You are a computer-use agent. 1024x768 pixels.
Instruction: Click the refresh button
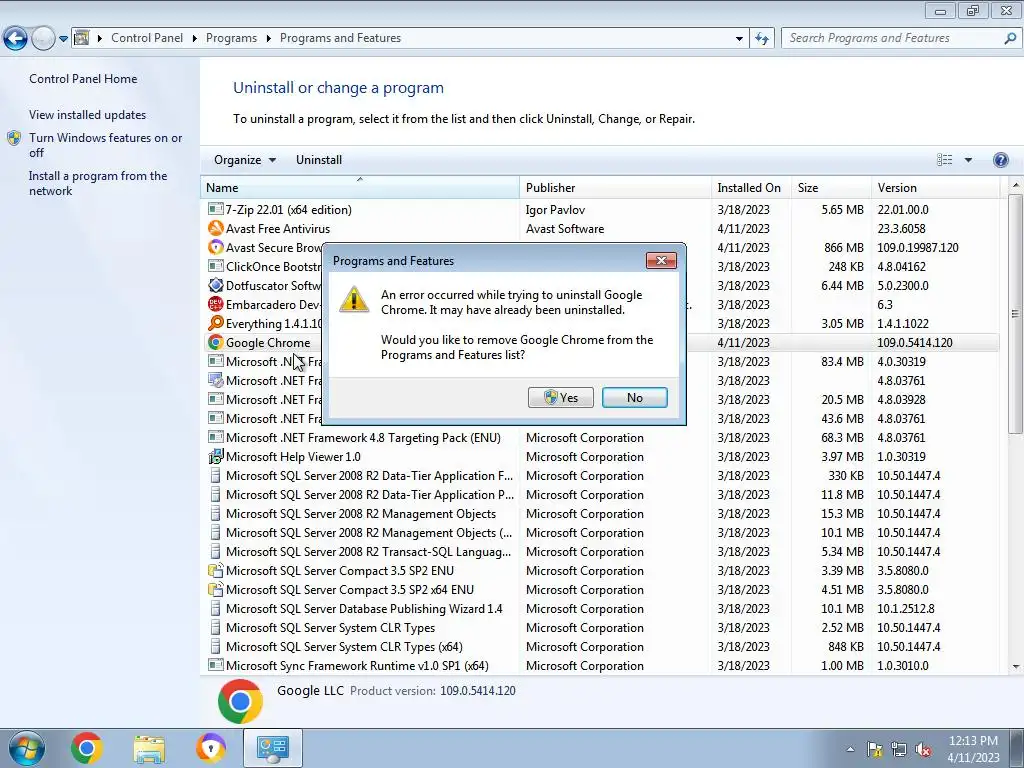[761, 39]
